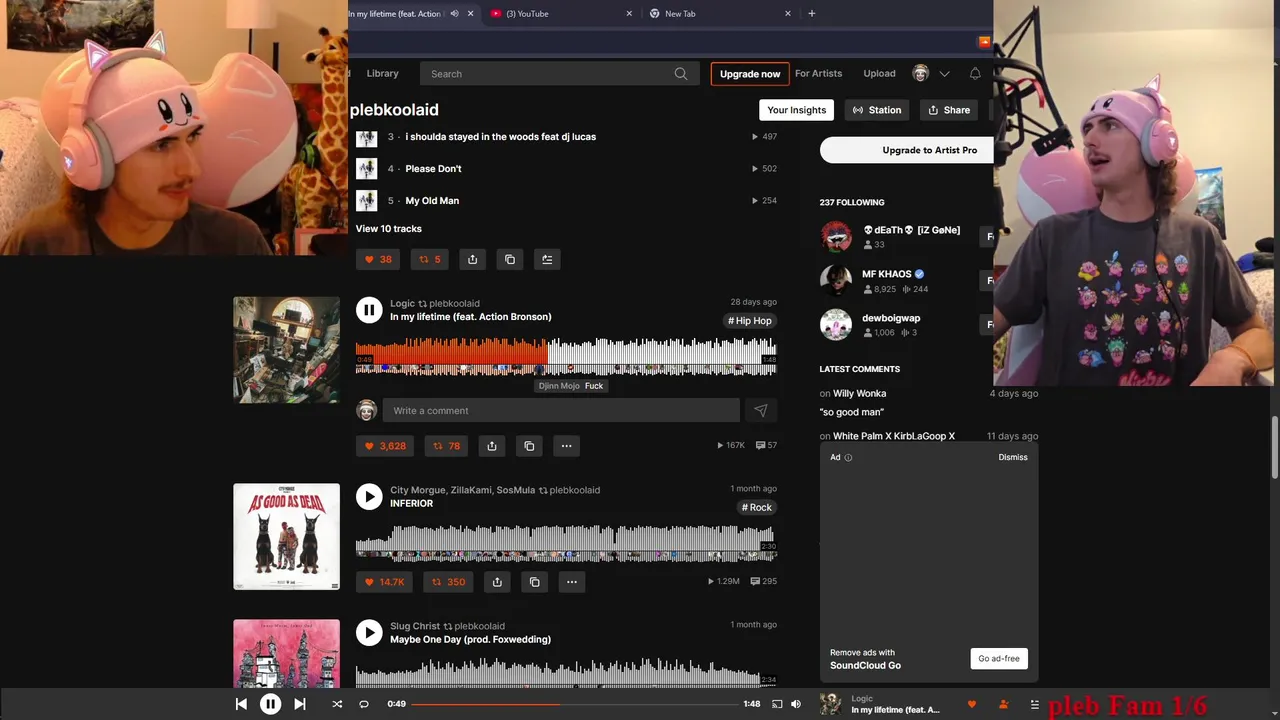Copy link for 'In my lifetime' track
Screen dimensions: 1280x720
[529, 446]
